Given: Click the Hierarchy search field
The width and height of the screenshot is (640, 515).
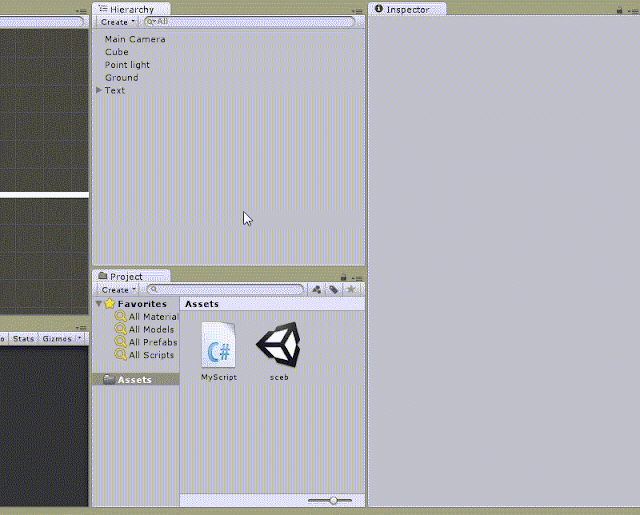Looking at the screenshot, I should coord(249,22).
